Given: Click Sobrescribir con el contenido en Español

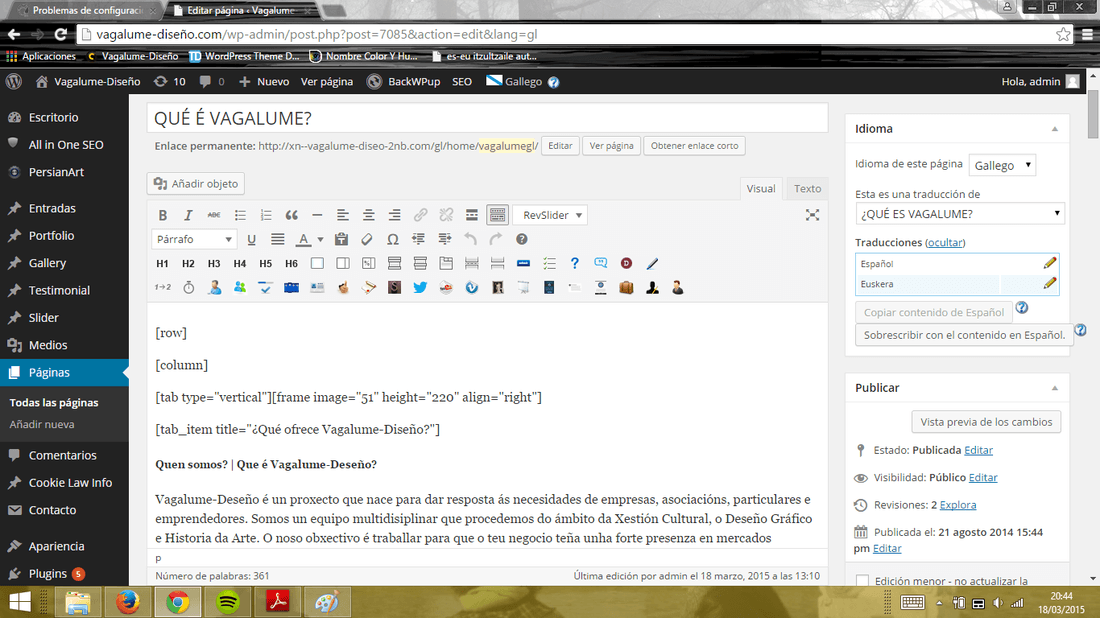Looking at the screenshot, I should [x=965, y=335].
